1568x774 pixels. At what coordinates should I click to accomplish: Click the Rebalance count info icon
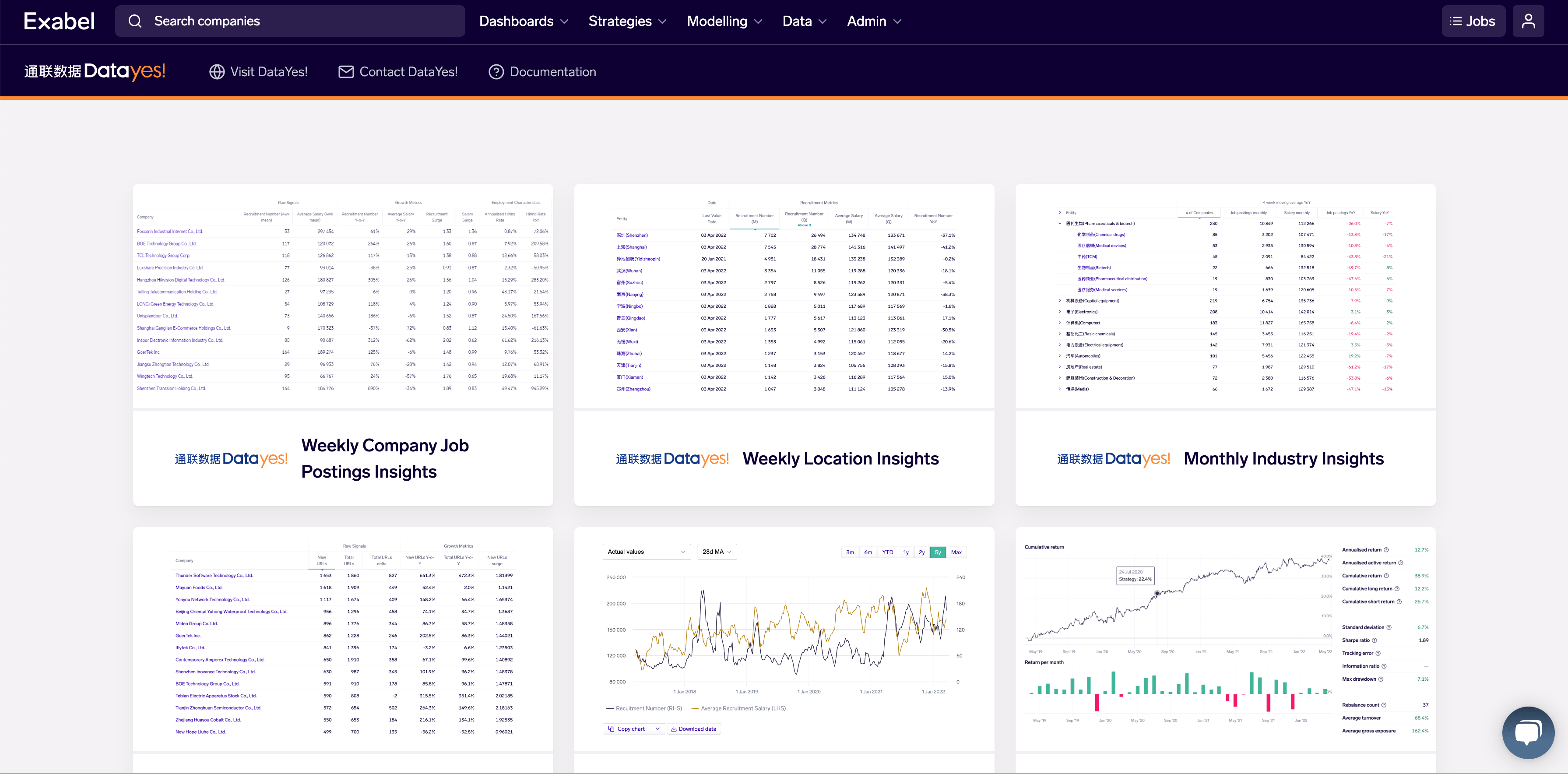coord(1384,705)
